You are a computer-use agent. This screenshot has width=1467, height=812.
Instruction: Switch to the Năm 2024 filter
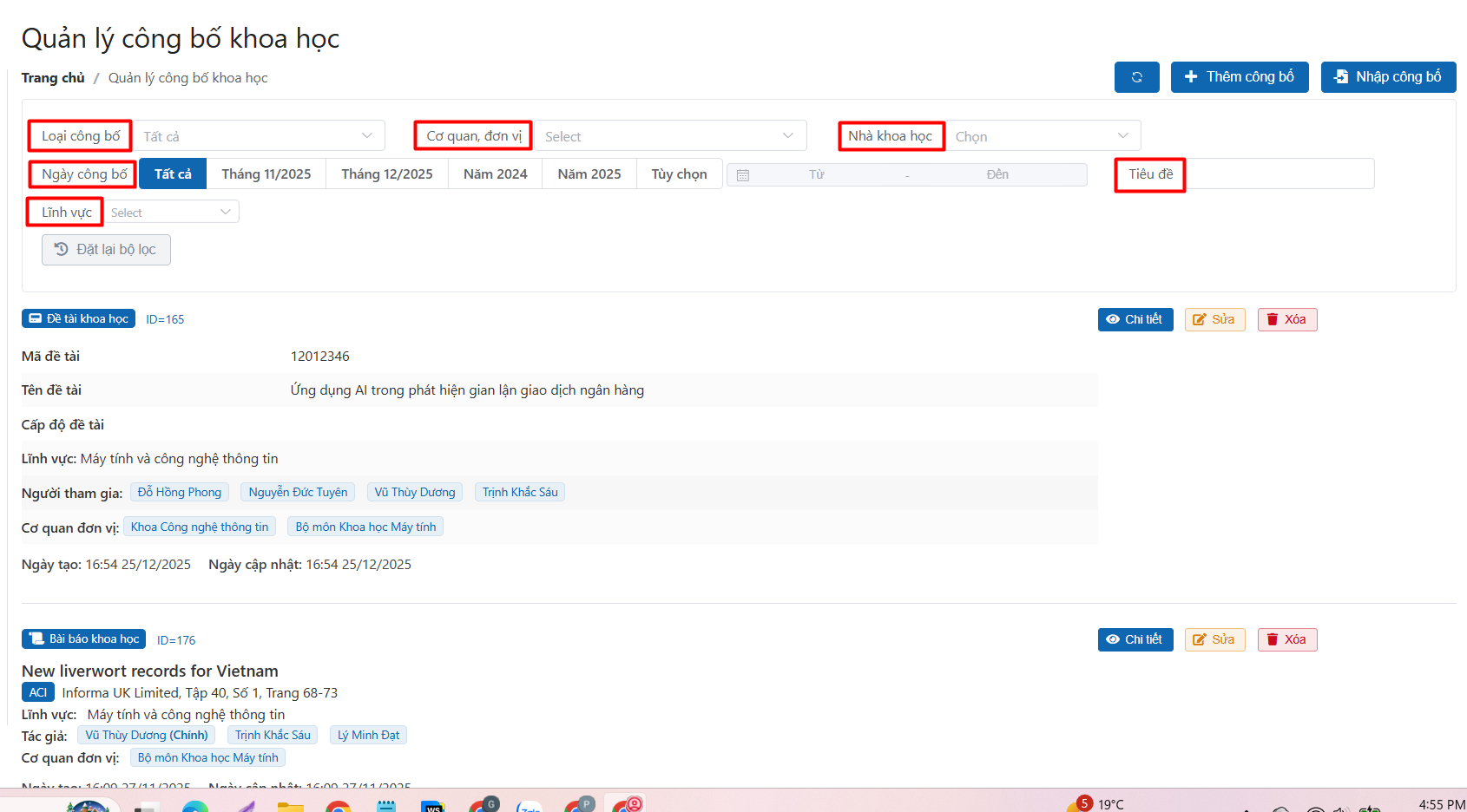[495, 174]
